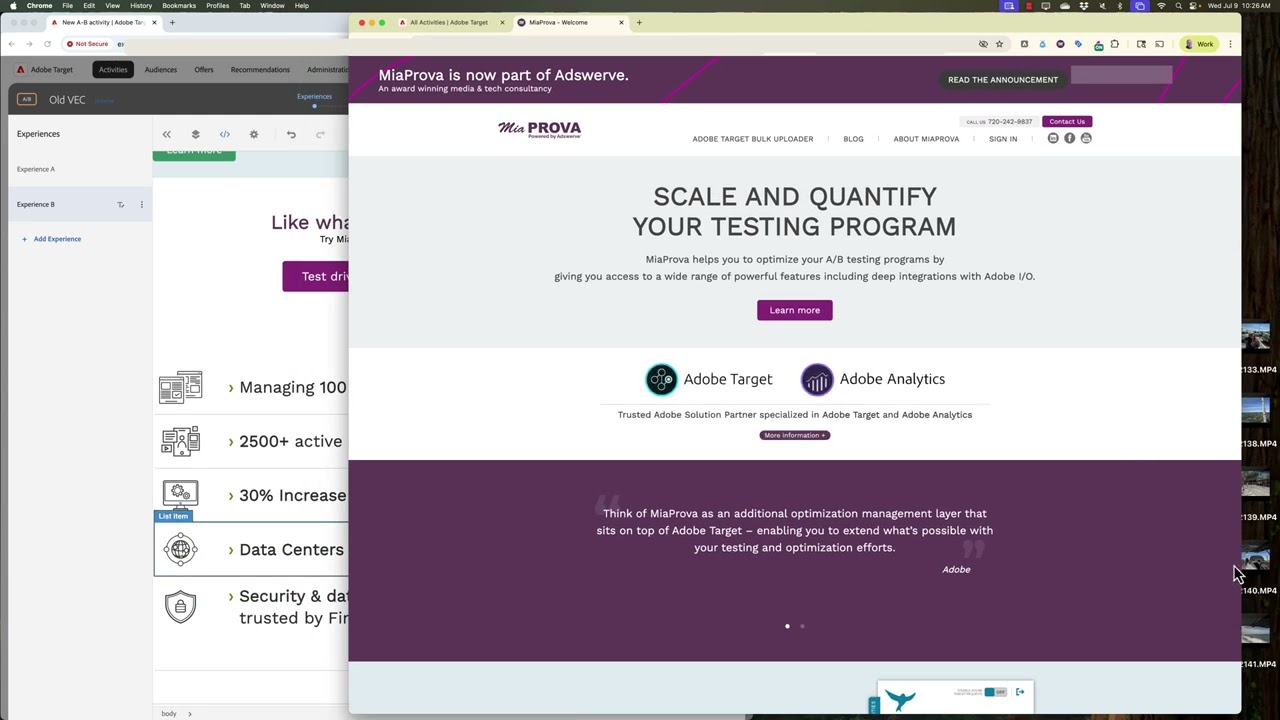Image resolution: width=1280 pixels, height=720 pixels.
Task: Open a new tab in the back Chrome window
Action: coord(172,22)
